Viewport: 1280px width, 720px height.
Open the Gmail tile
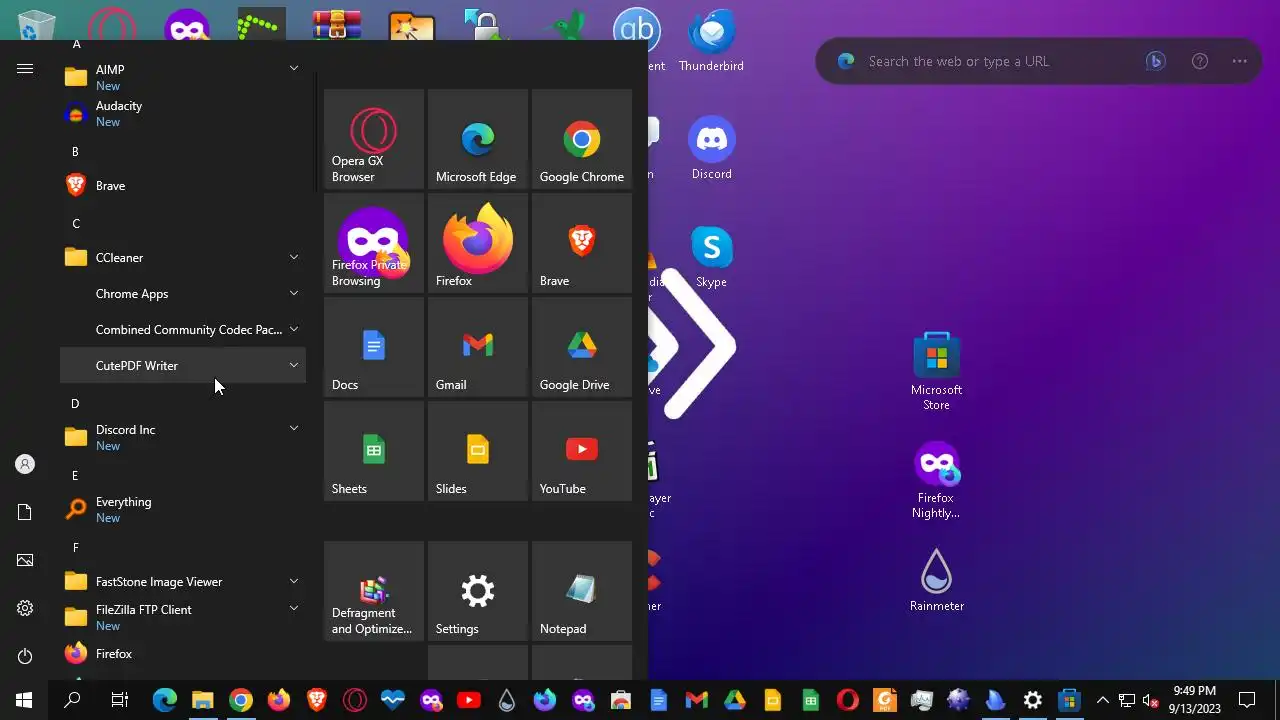[478, 347]
